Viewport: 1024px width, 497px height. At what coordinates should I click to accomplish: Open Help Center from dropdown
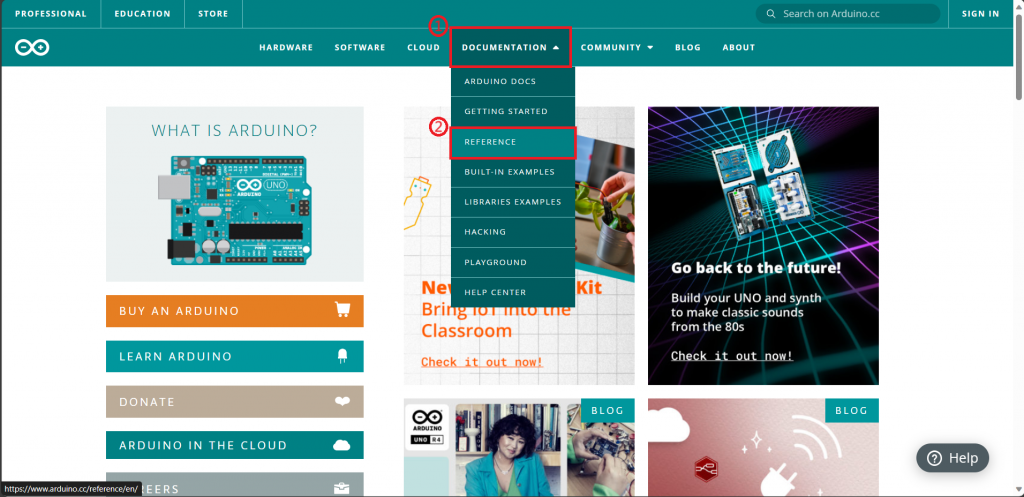[x=513, y=292]
